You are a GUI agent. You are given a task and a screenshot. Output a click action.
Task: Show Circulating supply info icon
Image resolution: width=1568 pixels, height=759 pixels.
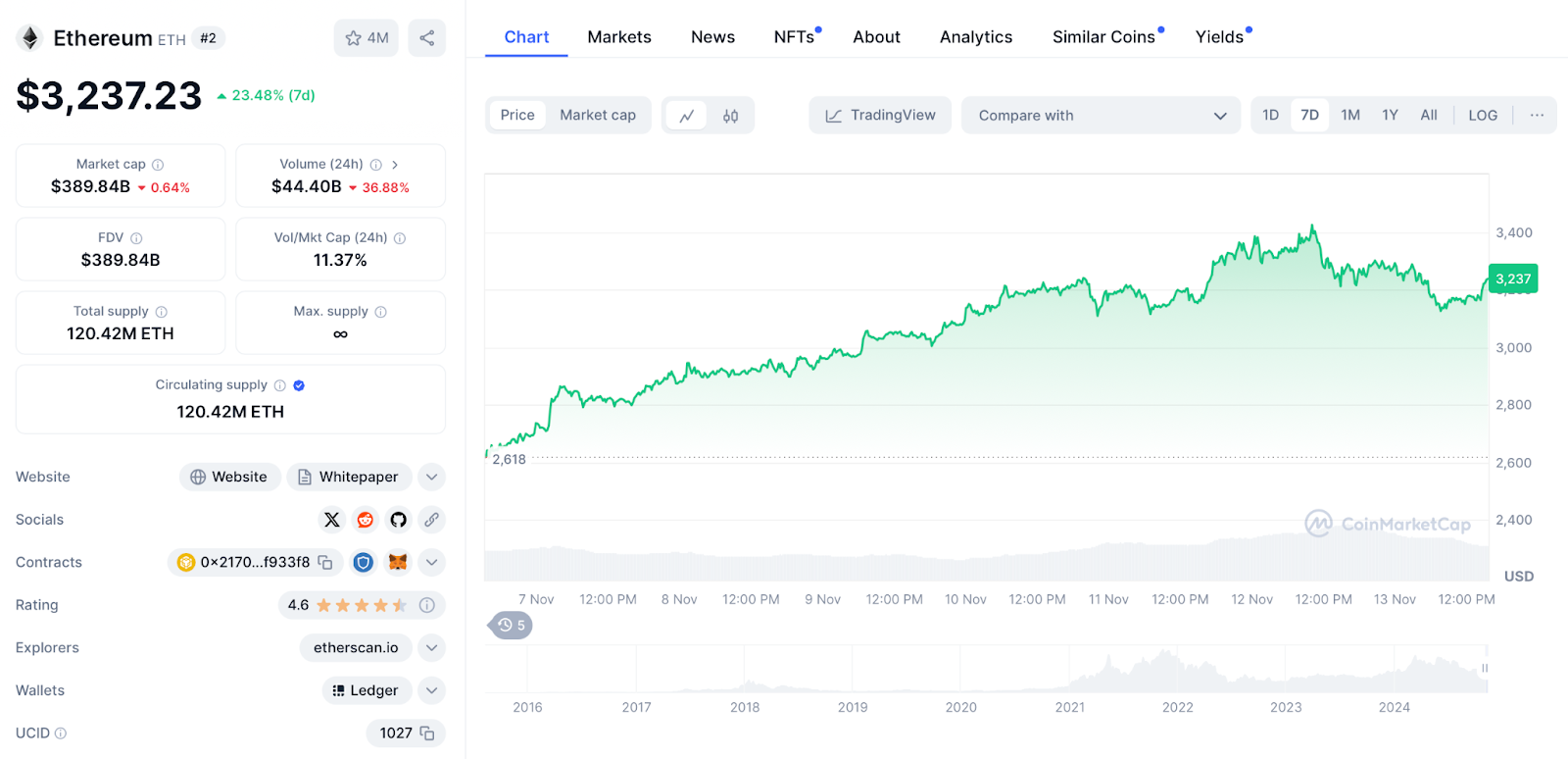[x=280, y=385]
